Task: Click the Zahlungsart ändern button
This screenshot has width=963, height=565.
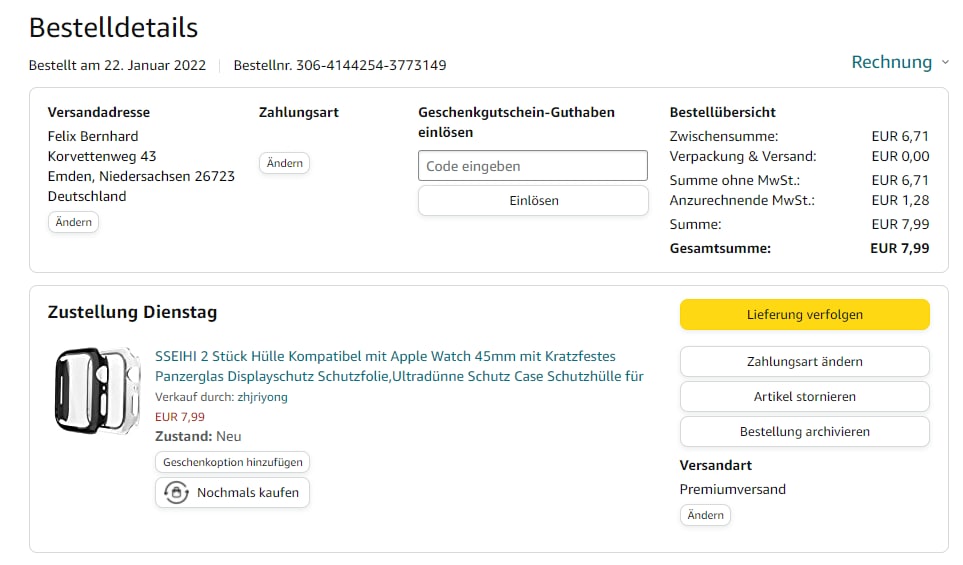Action: pos(804,362)
